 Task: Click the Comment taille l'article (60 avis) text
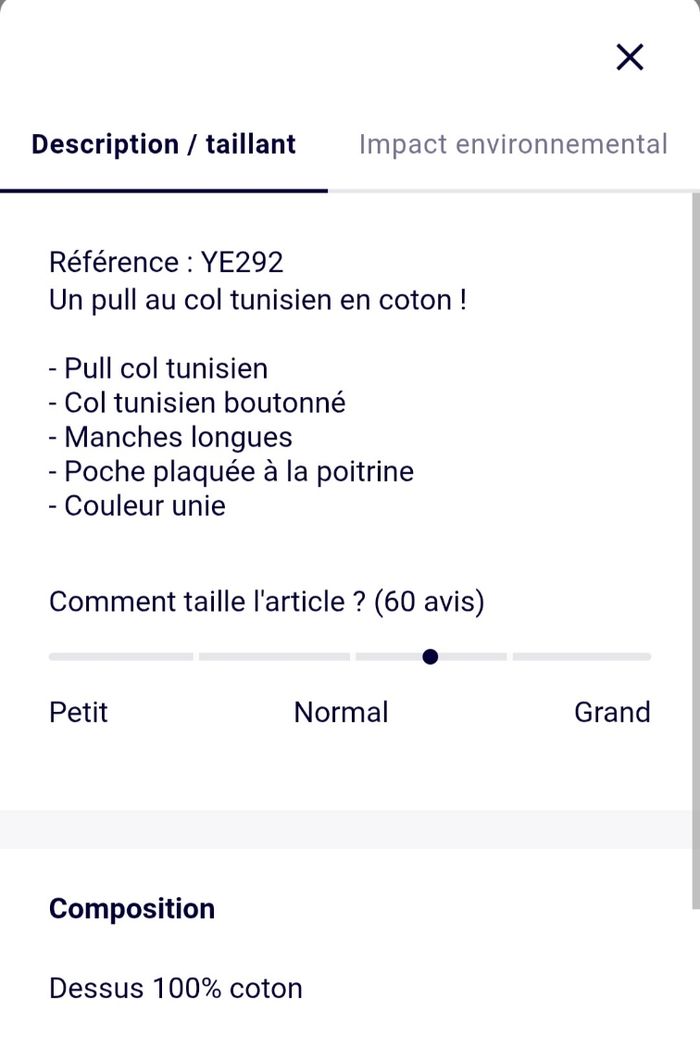266,602
